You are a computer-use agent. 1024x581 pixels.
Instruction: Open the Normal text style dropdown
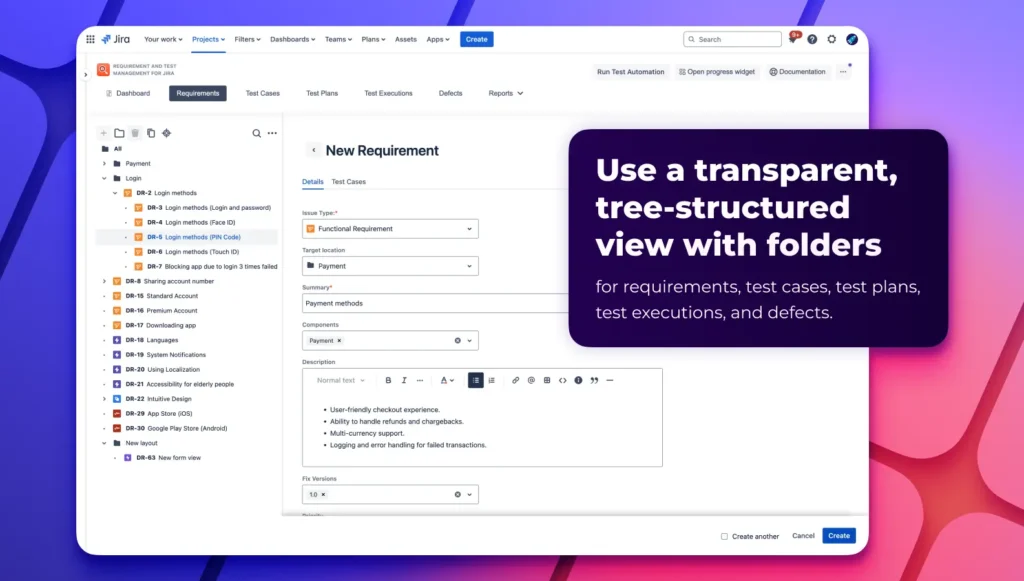(x=340, y=380)
